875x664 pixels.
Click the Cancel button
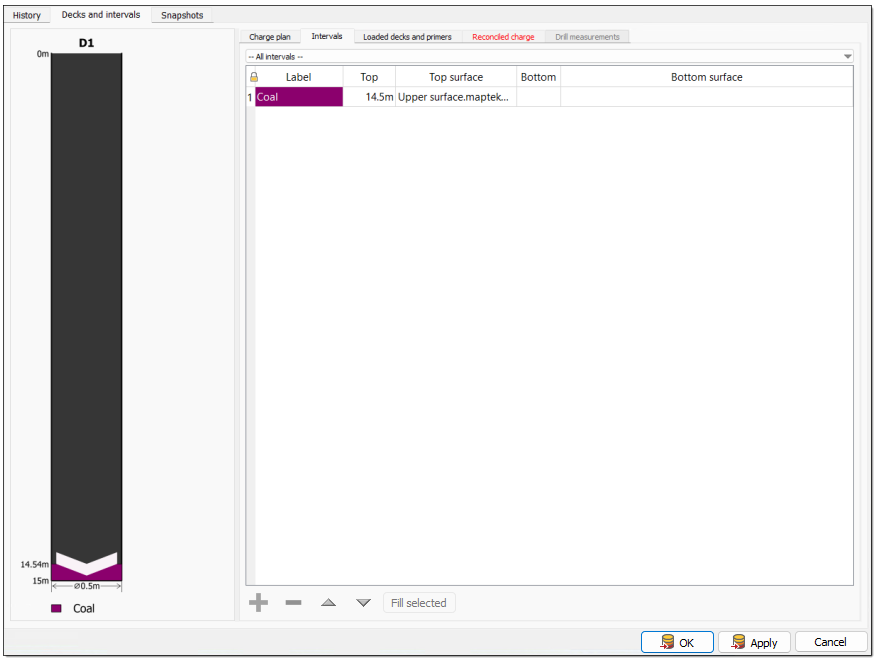click(x=830, y=642)
